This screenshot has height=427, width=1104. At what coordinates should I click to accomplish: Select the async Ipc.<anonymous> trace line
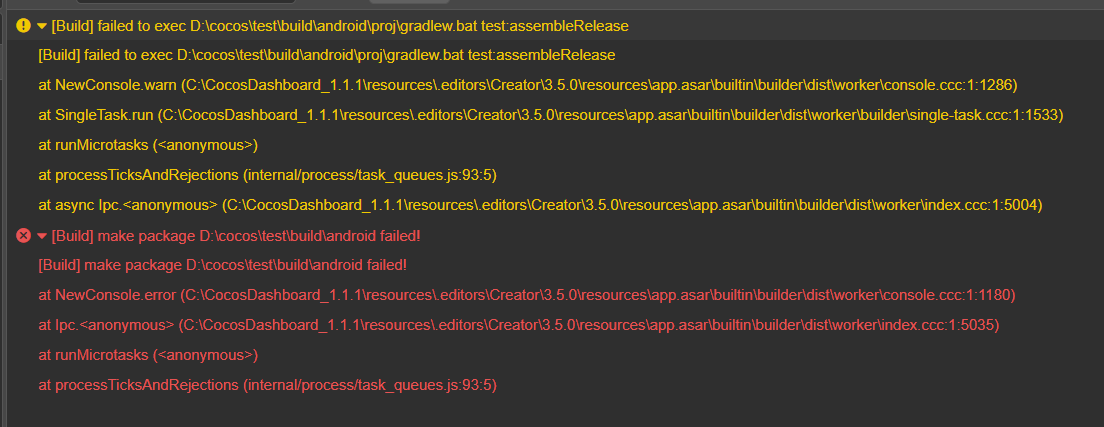coord(540,205)
